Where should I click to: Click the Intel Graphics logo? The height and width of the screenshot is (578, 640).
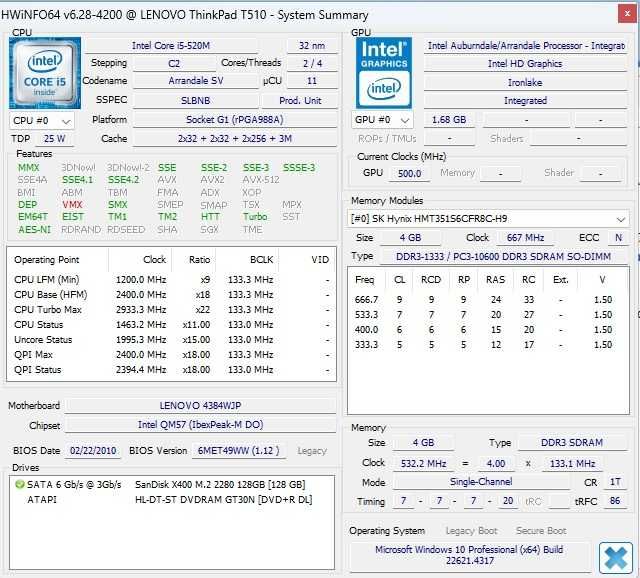(x=384, y=73)
